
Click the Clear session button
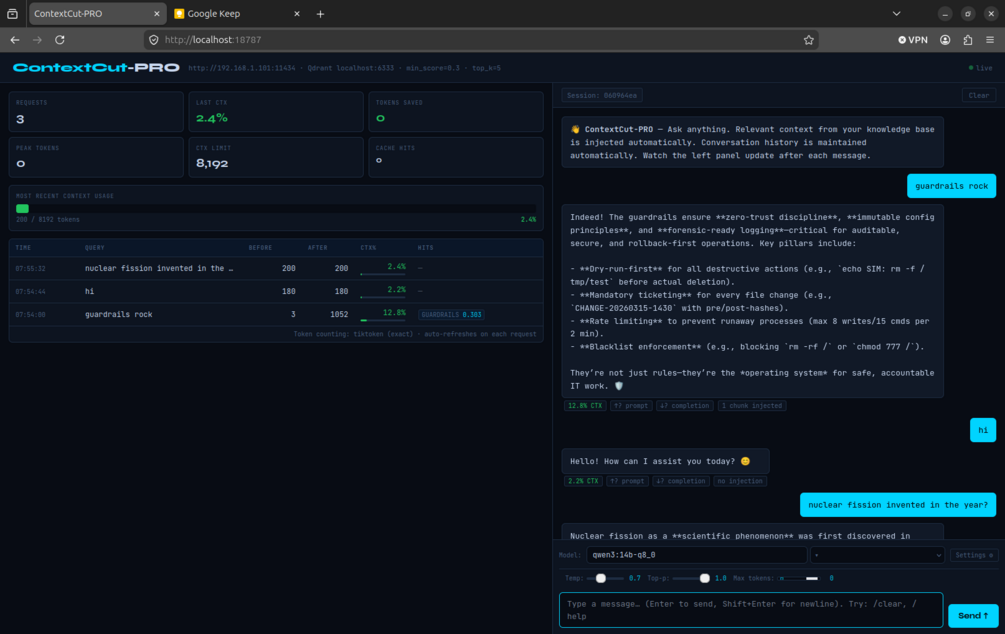click(x=978, y=96)
